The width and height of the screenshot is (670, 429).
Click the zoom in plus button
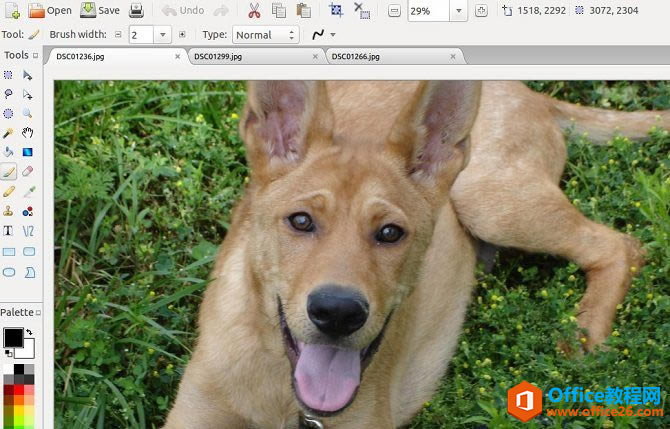[481, 11]
